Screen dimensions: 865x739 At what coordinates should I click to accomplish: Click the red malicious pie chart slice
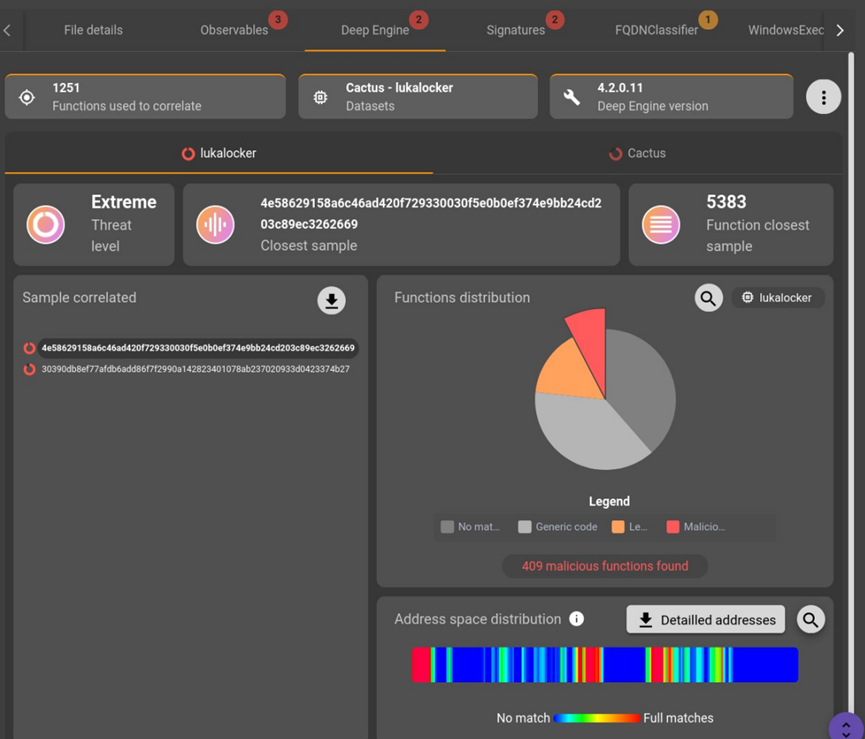point(589,332)
